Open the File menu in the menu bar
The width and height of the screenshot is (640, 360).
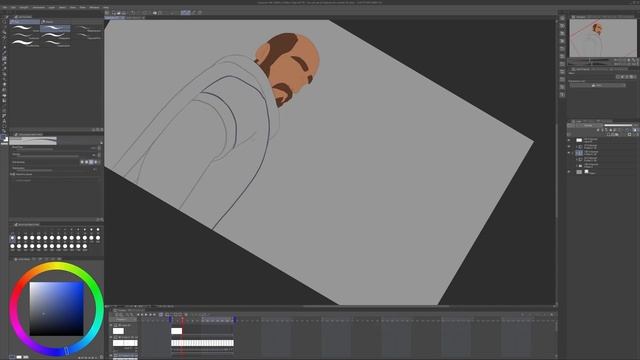pyautogui.click(x=5, y=7)
